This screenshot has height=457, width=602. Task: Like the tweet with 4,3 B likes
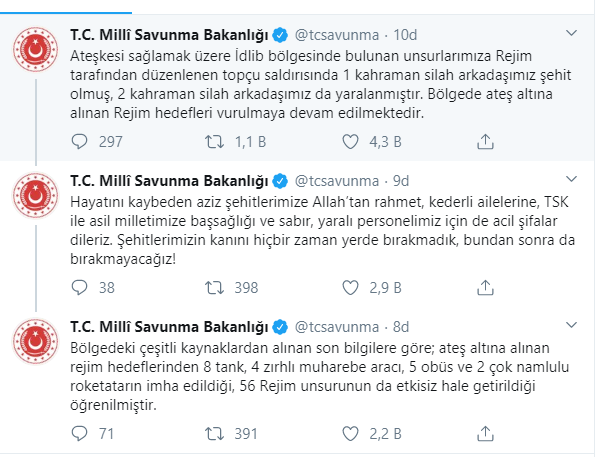pyautogui.click(x=350, y=142)
